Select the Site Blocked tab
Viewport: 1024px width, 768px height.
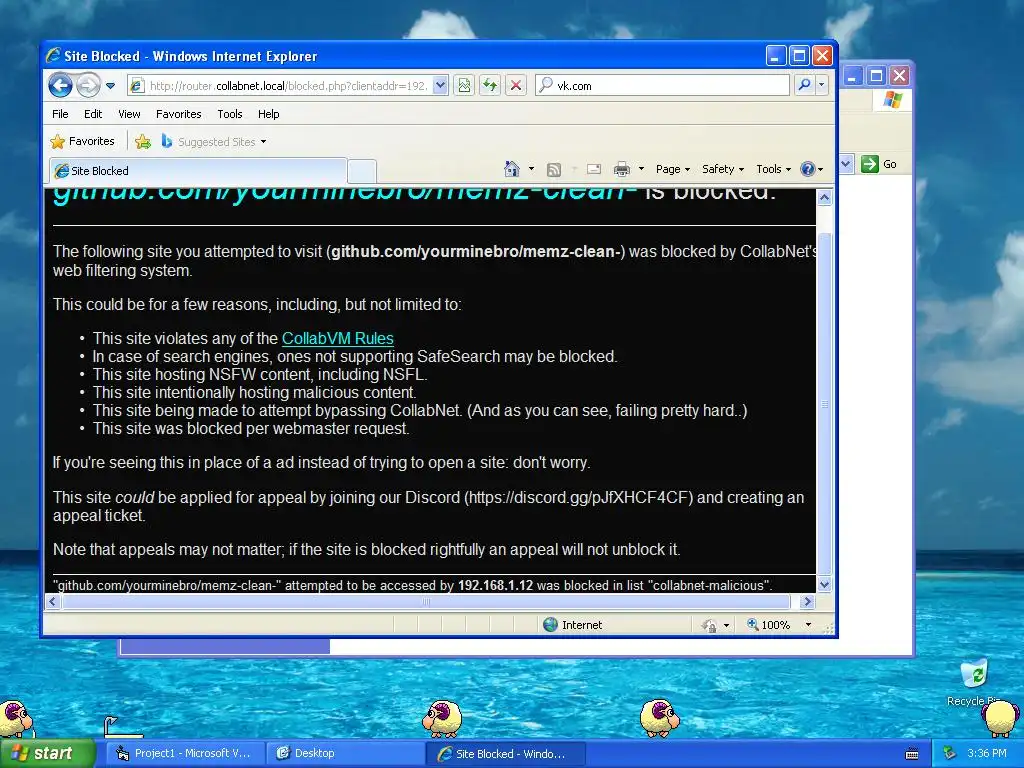[x=198, y=170]
